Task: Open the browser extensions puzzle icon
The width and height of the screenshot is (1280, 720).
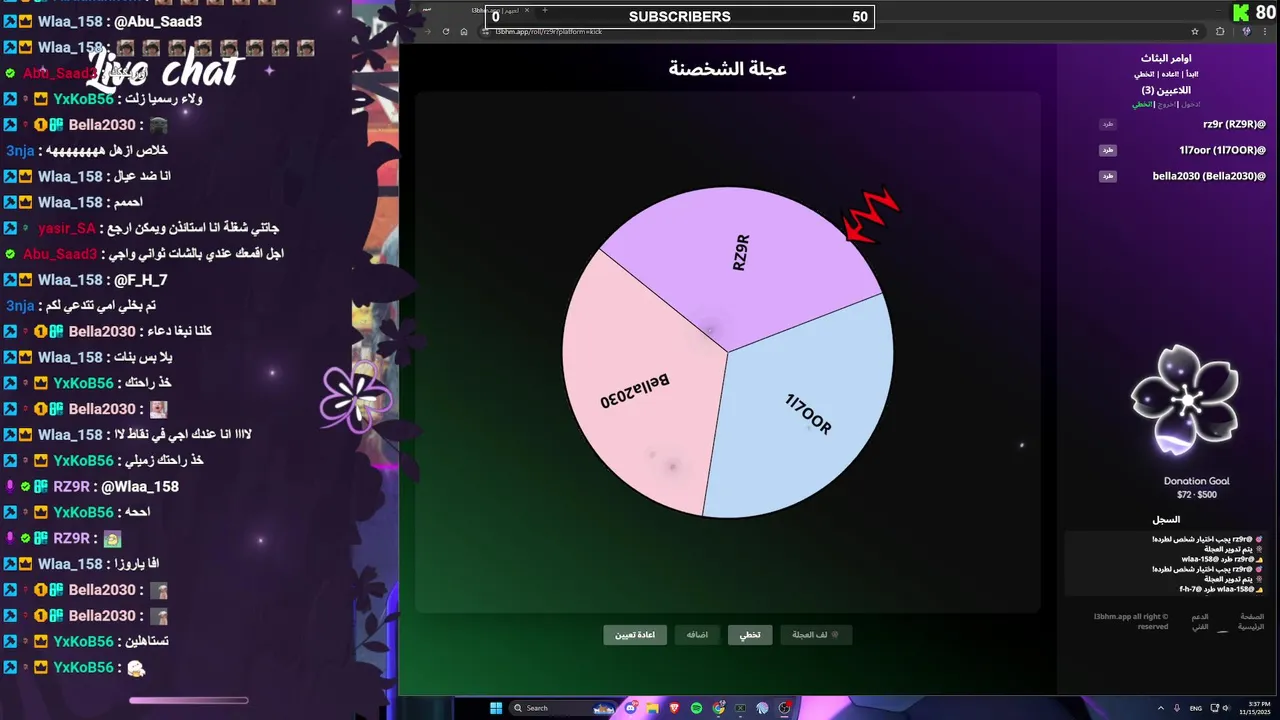Action: (x=1220, y=31)
